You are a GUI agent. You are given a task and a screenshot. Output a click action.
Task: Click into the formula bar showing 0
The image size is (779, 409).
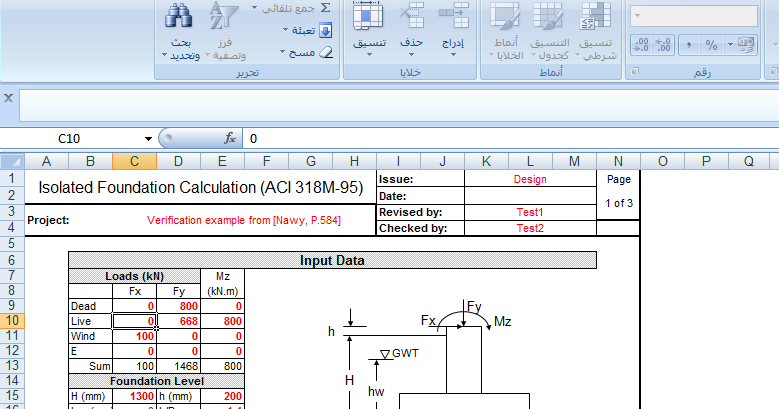coord(511,139)
